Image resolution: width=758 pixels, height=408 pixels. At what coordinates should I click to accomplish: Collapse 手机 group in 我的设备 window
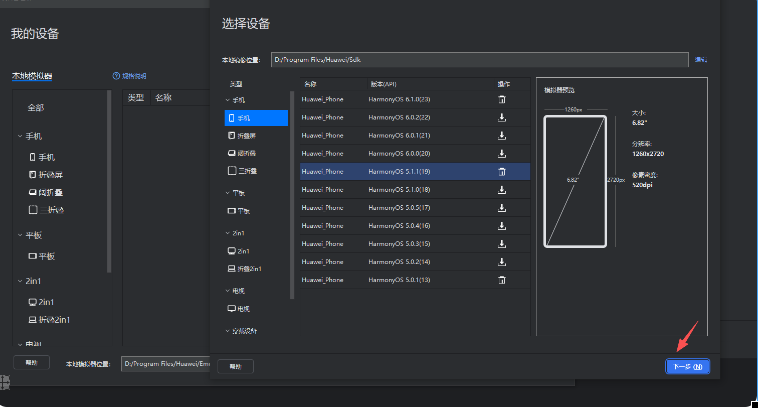tap(20, 136)
